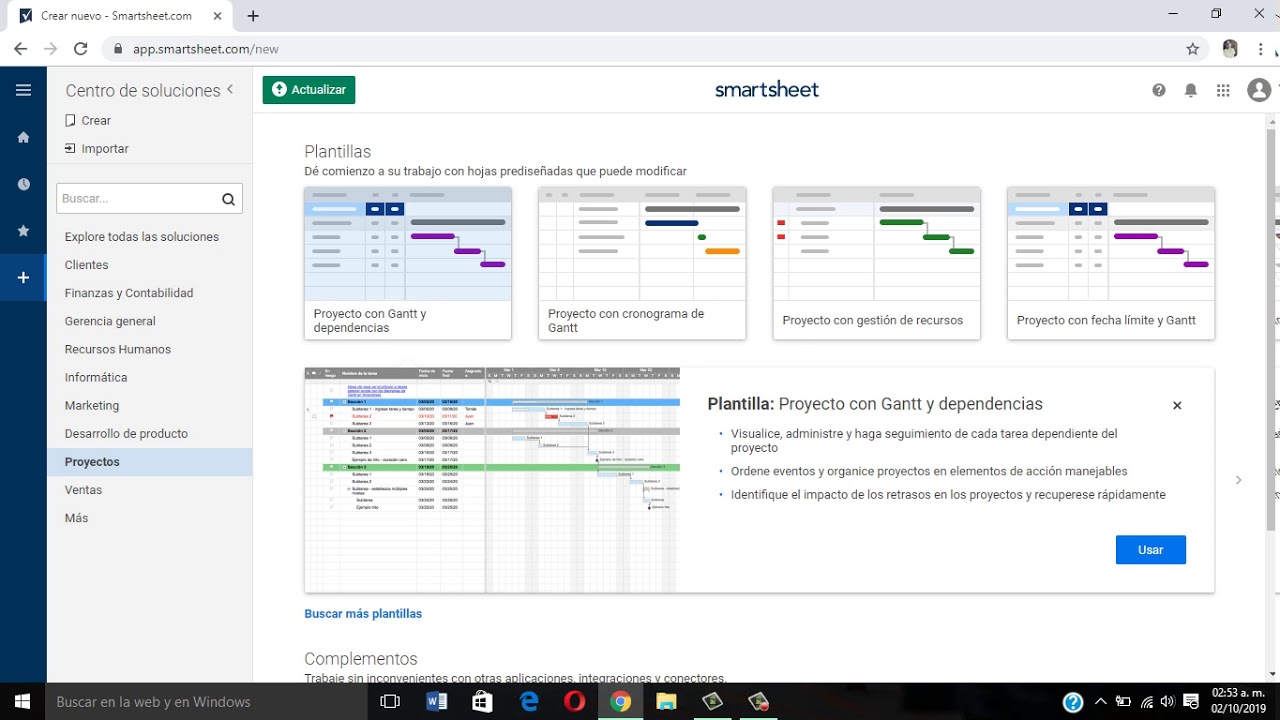The height and width of the screenshot is (720, 1280).
Task: Open Desarrollo de producto category
Action: tap(126, 433)
